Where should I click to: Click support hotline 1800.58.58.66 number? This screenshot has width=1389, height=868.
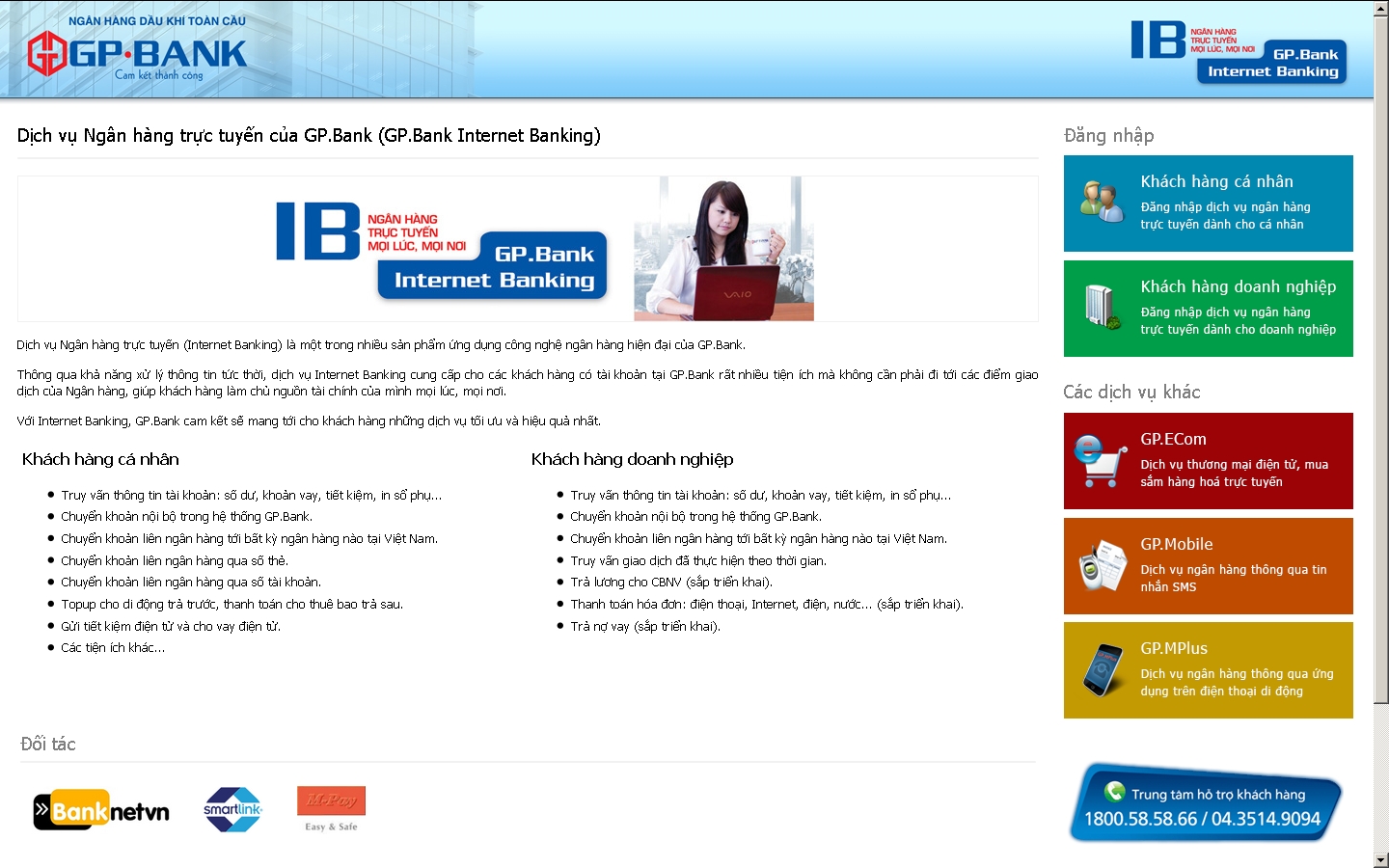[x=1140, y=819]
